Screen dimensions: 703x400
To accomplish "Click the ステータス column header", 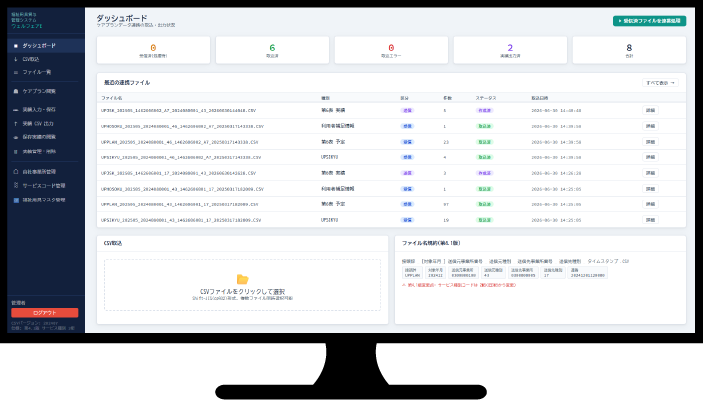I will 486,98.
